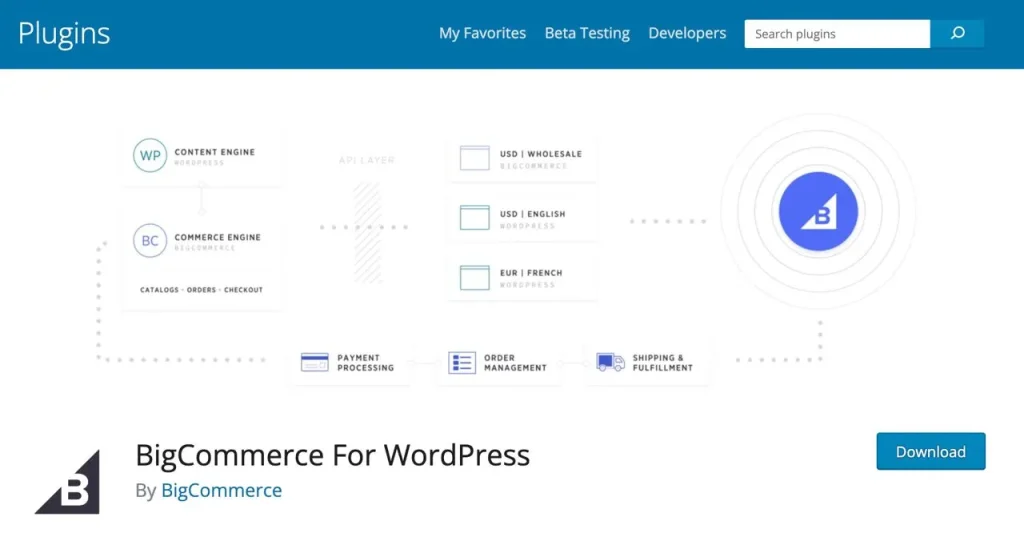Click the PAYMENT PROCESSING label

coord(366,363)
